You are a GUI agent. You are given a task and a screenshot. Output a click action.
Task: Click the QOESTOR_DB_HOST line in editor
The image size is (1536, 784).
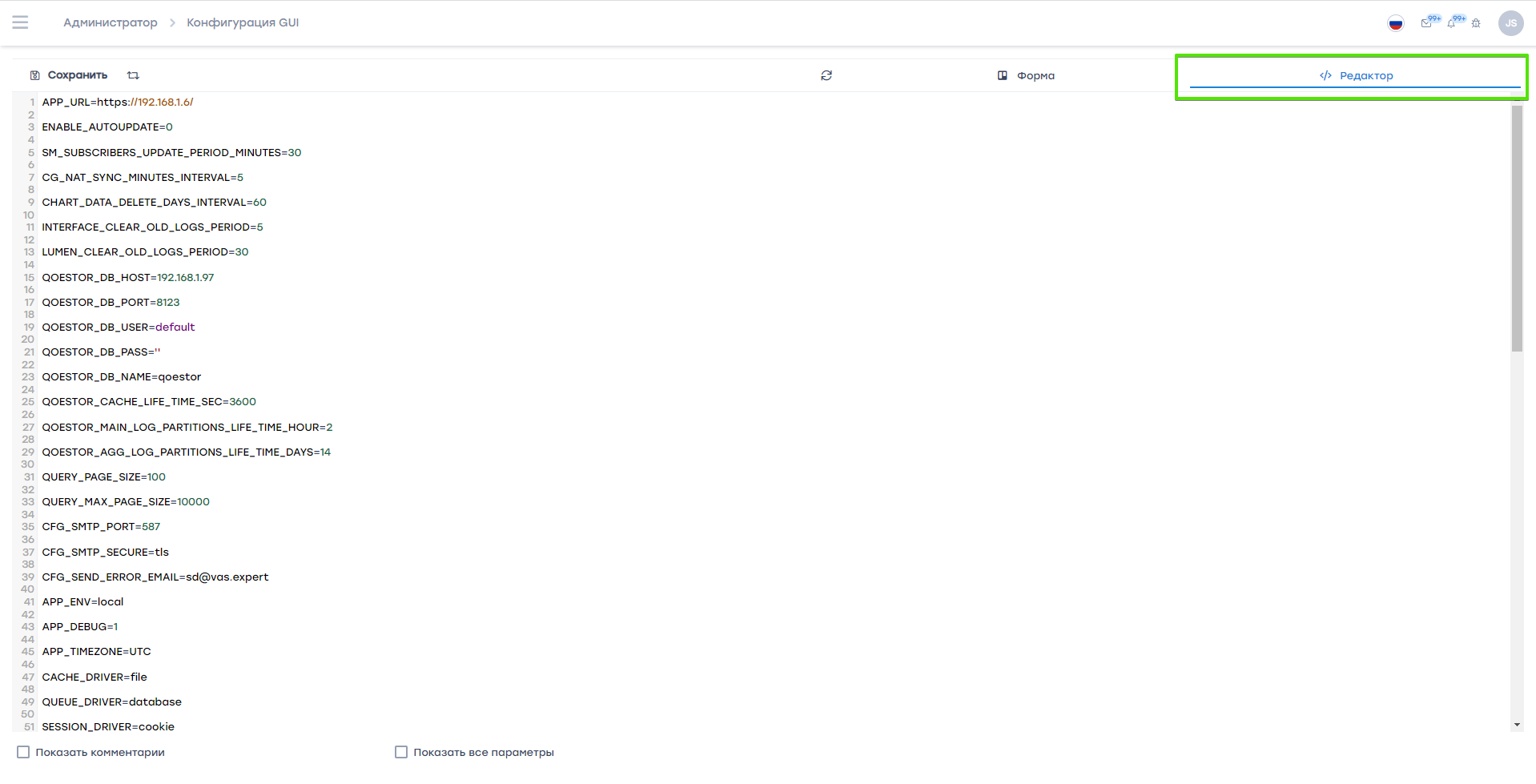[x=128, y=278]
